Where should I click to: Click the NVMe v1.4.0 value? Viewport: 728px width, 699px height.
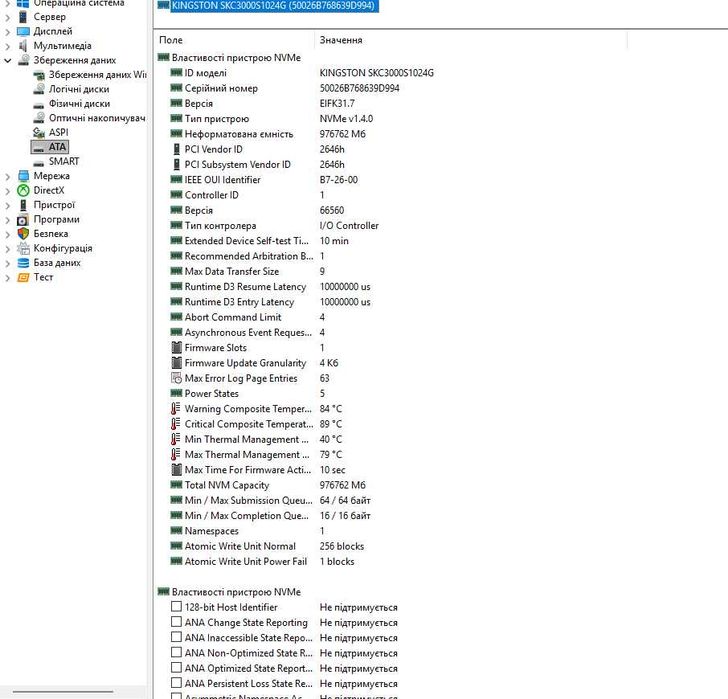pos(346,119)
